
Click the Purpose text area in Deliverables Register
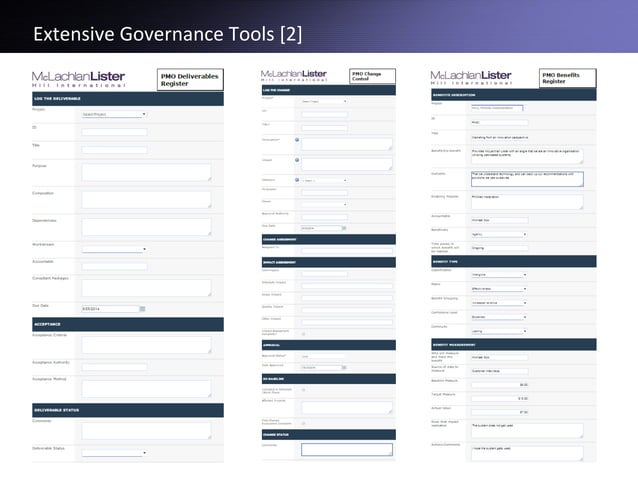[146, 172]
